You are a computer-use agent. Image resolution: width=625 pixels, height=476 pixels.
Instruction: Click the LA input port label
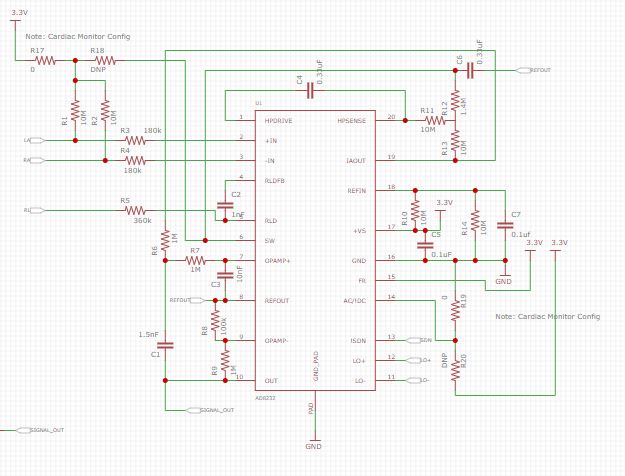click(35, 140)
